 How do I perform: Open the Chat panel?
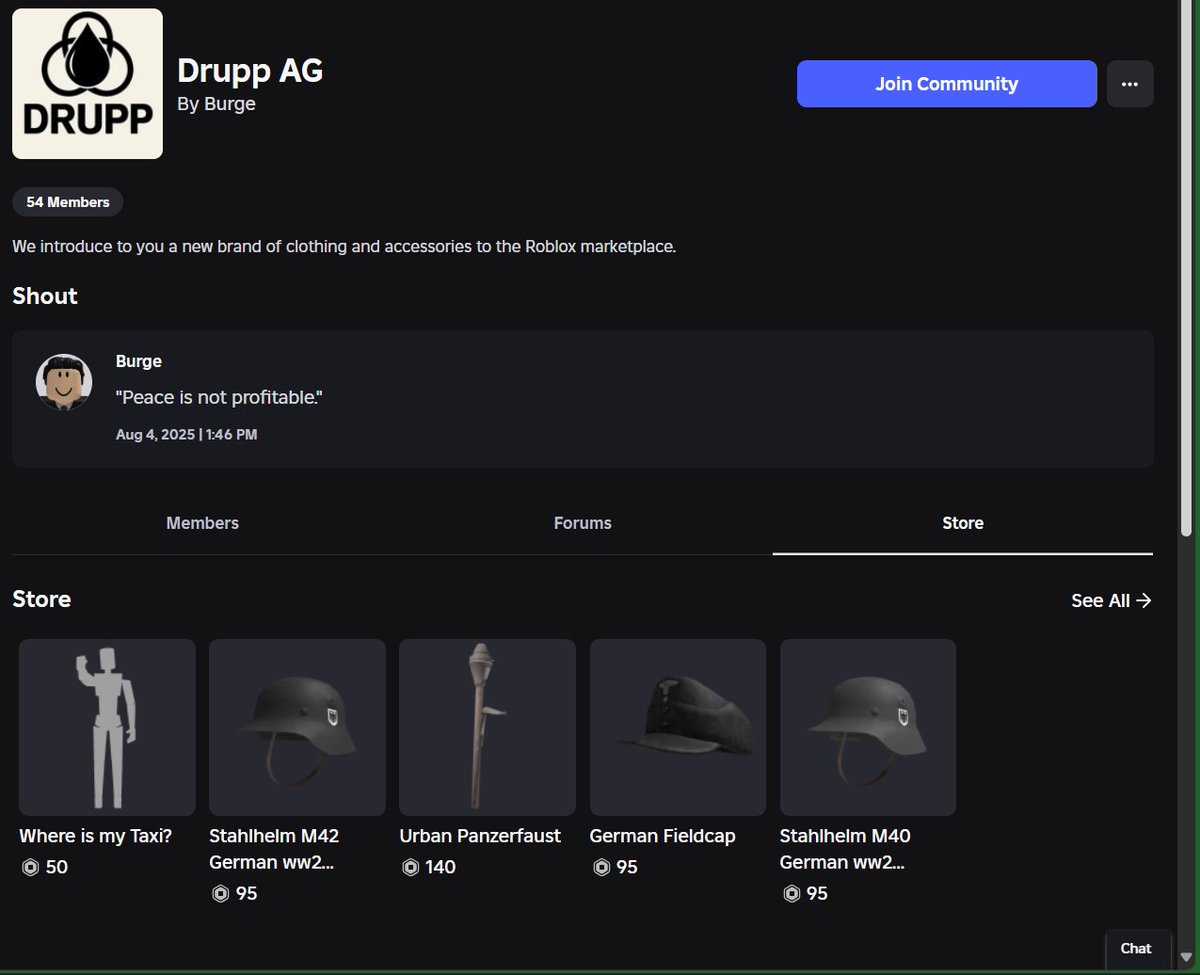[x=1136, y=948]
